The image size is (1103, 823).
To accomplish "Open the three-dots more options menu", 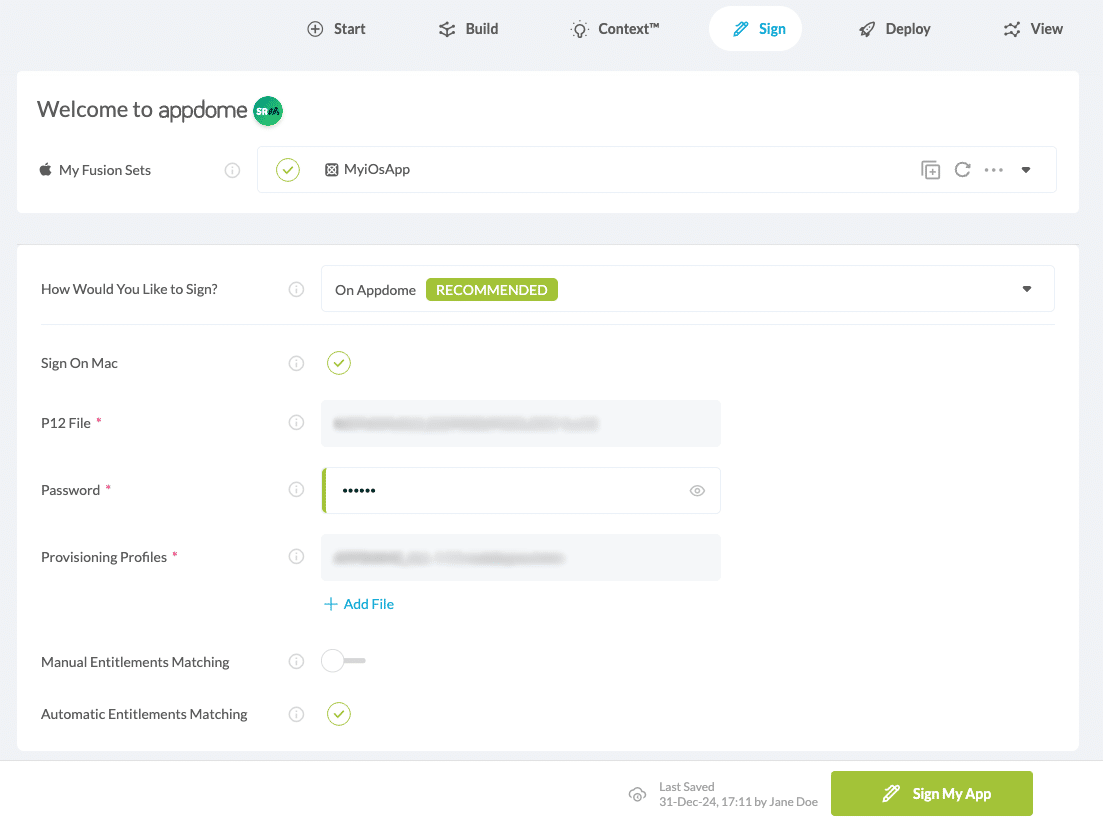I will tap(993, 170).
